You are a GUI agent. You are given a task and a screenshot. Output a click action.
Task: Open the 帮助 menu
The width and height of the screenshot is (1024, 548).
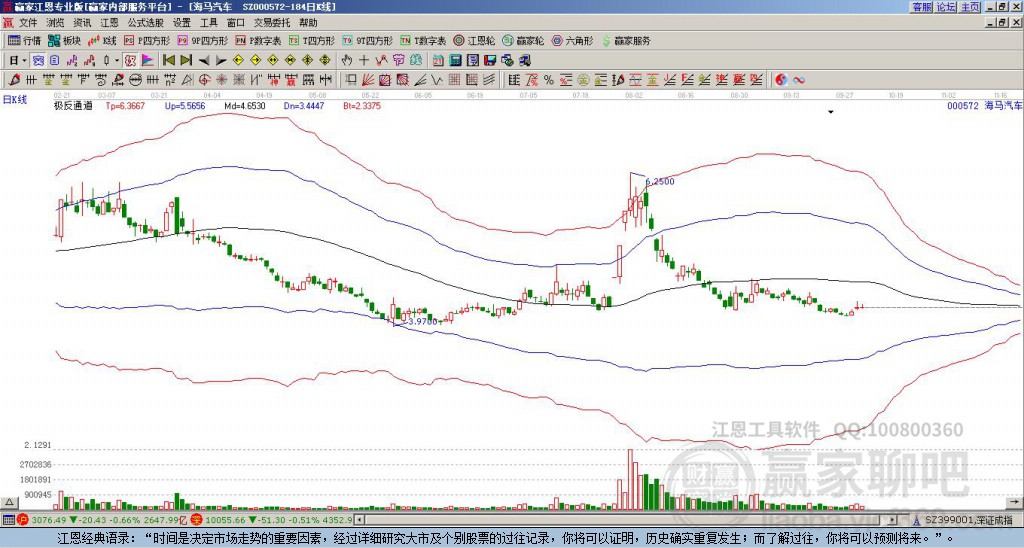tap(308, 23)
